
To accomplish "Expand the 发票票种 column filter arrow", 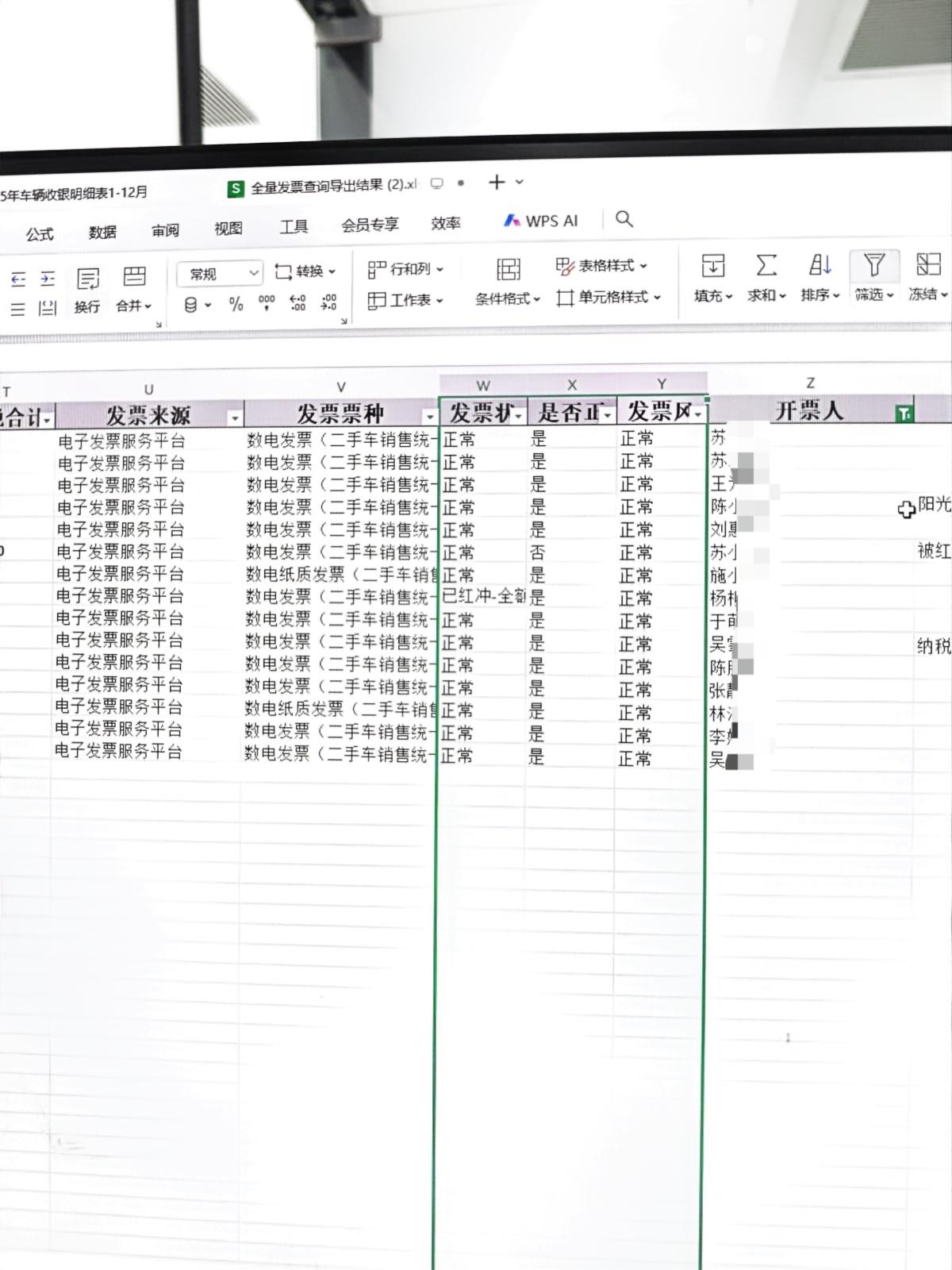I will (429, 417).
